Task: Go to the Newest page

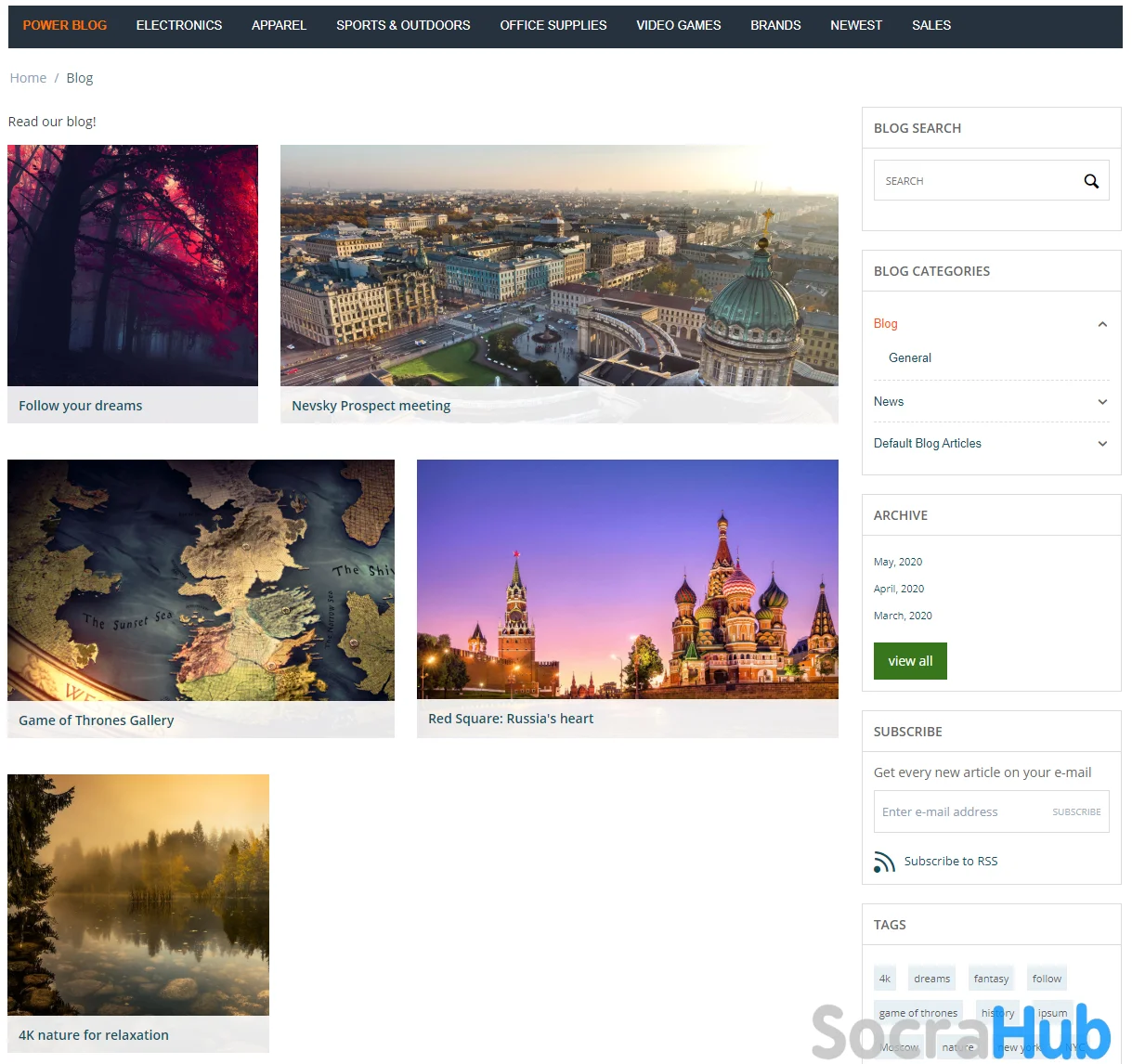Action: click(856, 25)
